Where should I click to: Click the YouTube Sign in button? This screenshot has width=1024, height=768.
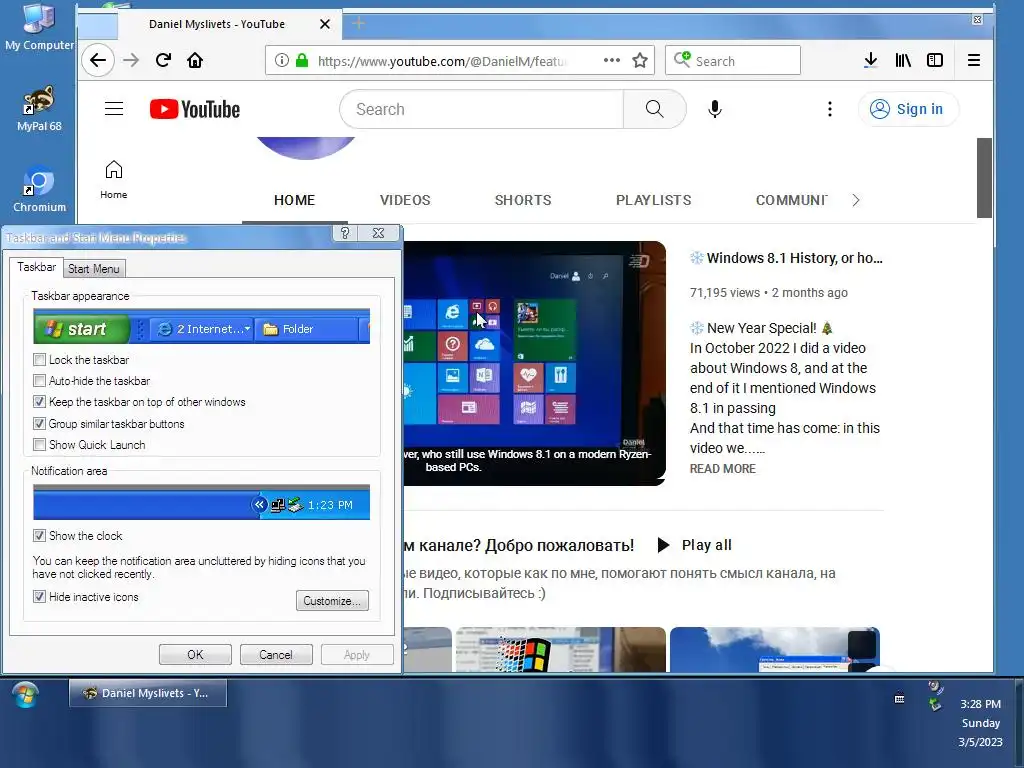908,109
